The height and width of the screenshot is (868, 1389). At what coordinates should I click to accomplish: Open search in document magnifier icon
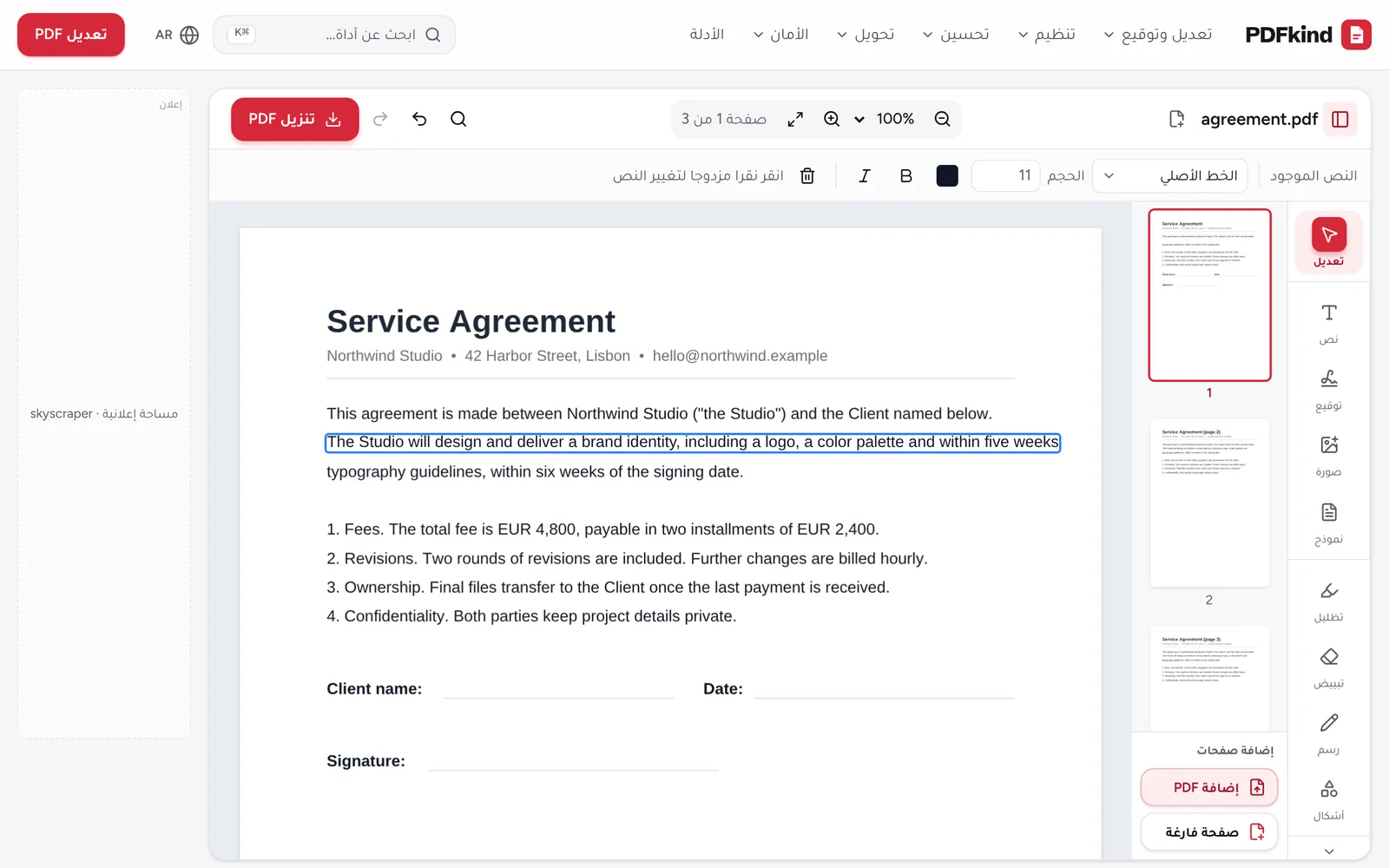tap(458, 119)
